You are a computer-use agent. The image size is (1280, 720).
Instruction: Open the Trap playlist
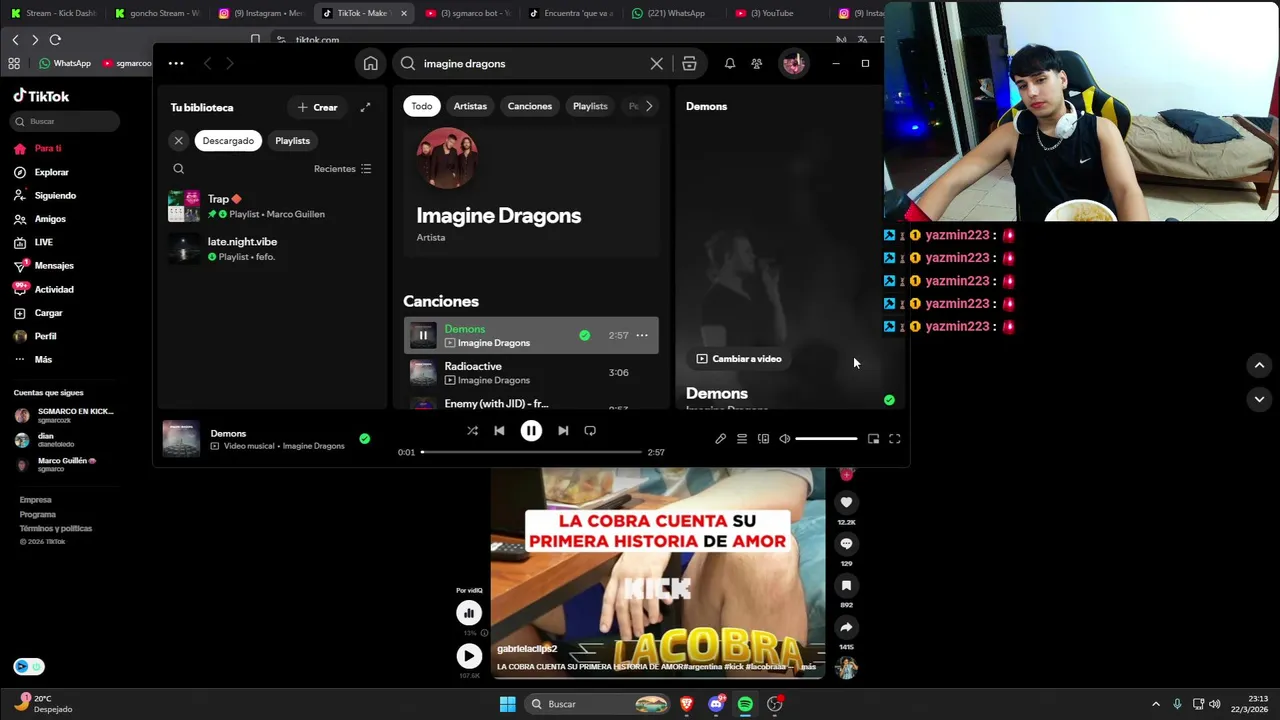click(x=270, y=206)
